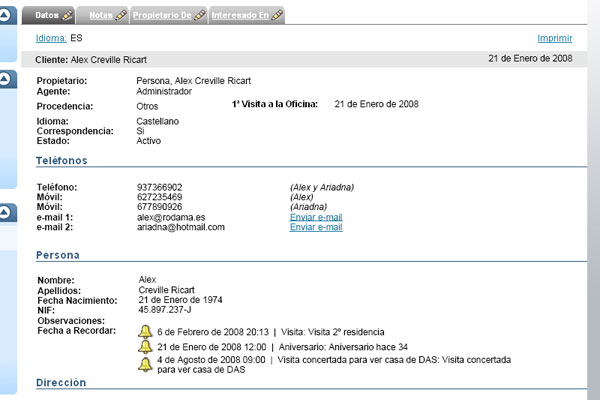
Task: Click the bell icon for Aniversario reminder
Action: click(145, 346)
